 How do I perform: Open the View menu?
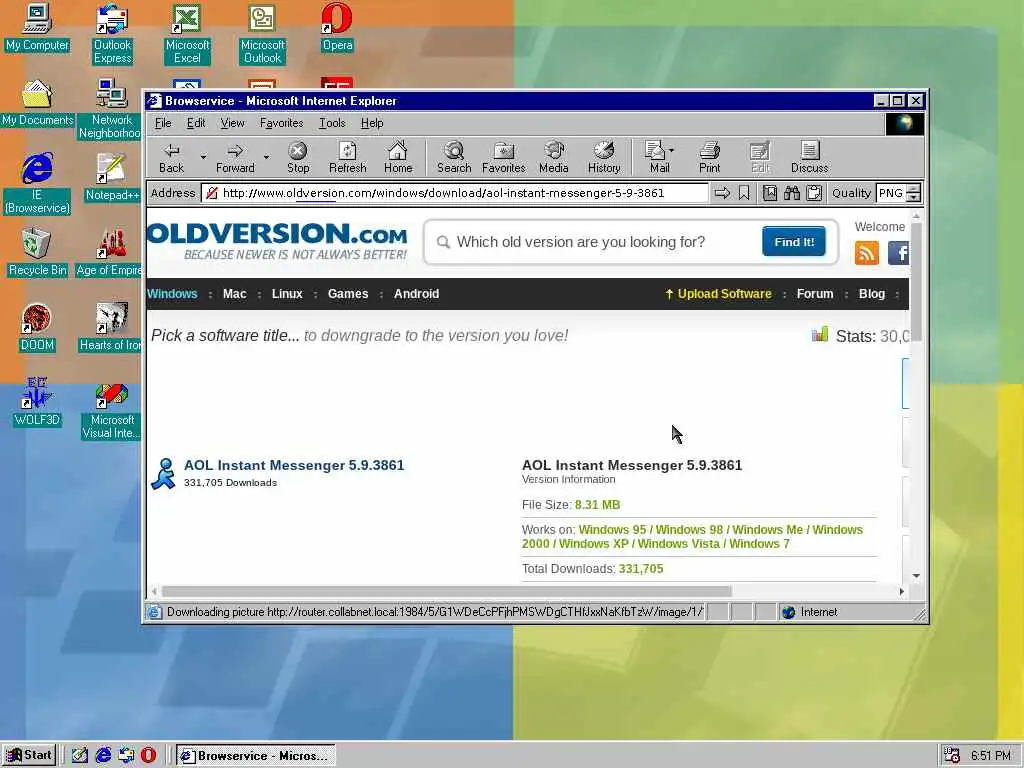[232, 123]
